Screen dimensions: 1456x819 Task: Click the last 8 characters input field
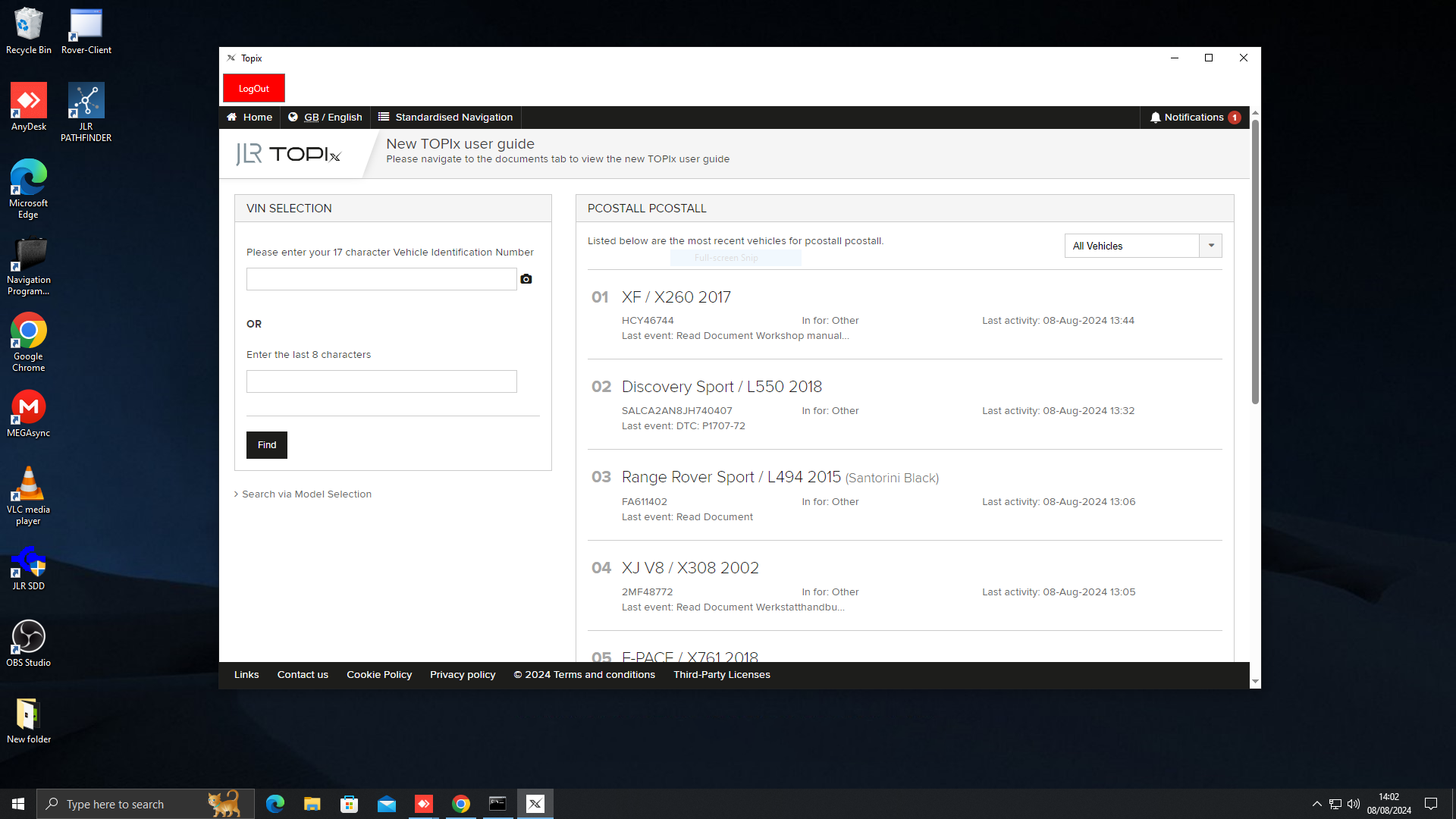point(381,381)
